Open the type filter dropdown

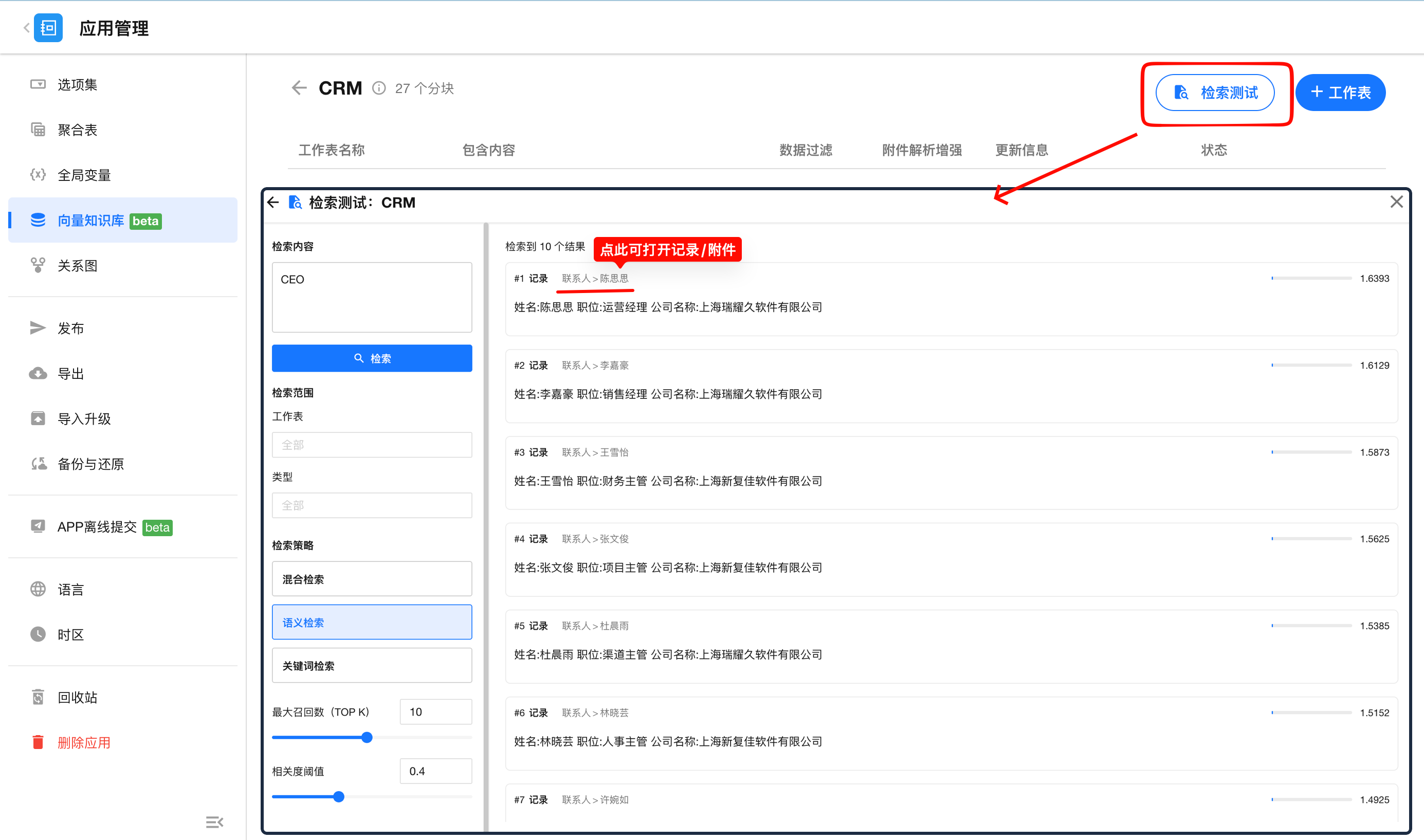[x=372, y=505]
